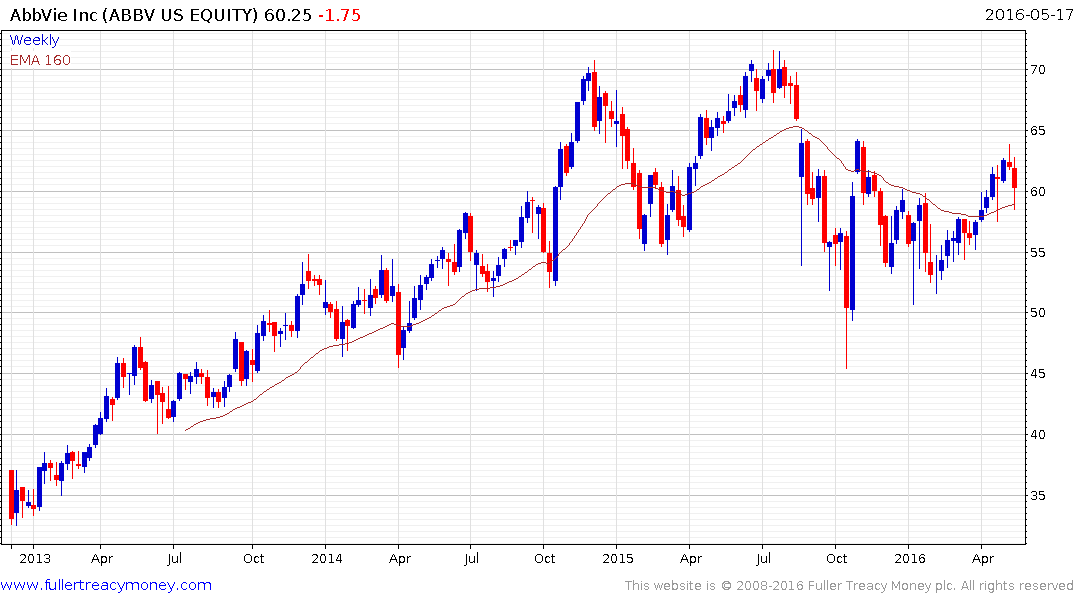Click the chart date 2016-05-17
The height and width of the screenshot is (600, 1075).
[1029, 15]
